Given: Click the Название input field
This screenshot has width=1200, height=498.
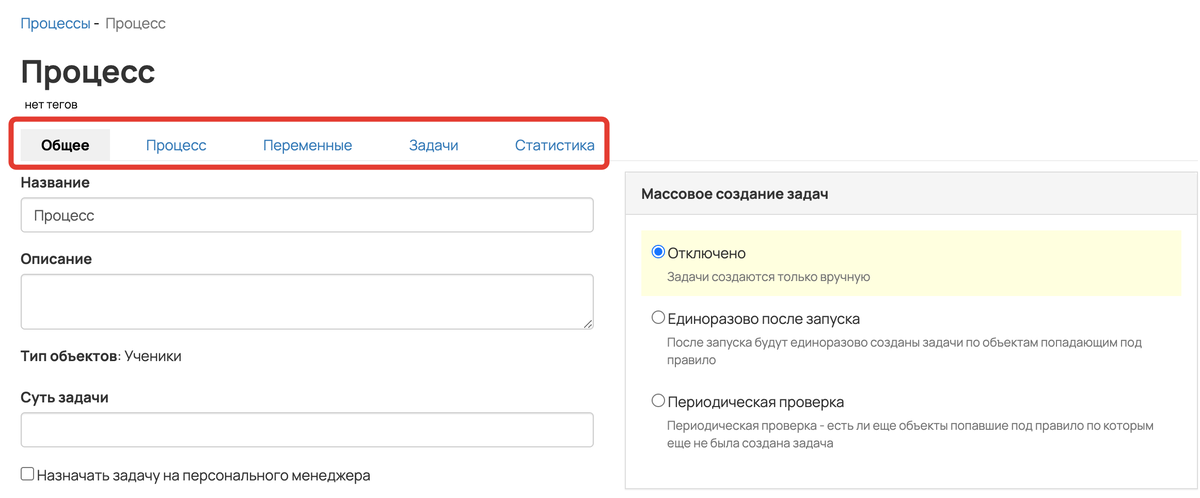Looking at the screenshot, I should coord(307,215).
